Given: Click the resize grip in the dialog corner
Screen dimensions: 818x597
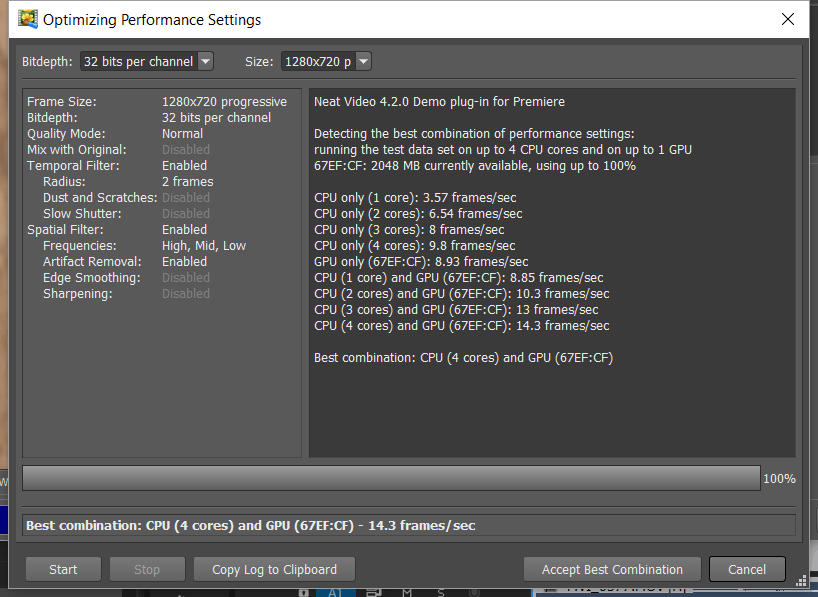Looking at the screenshot, I should click(x=801, y=581).
